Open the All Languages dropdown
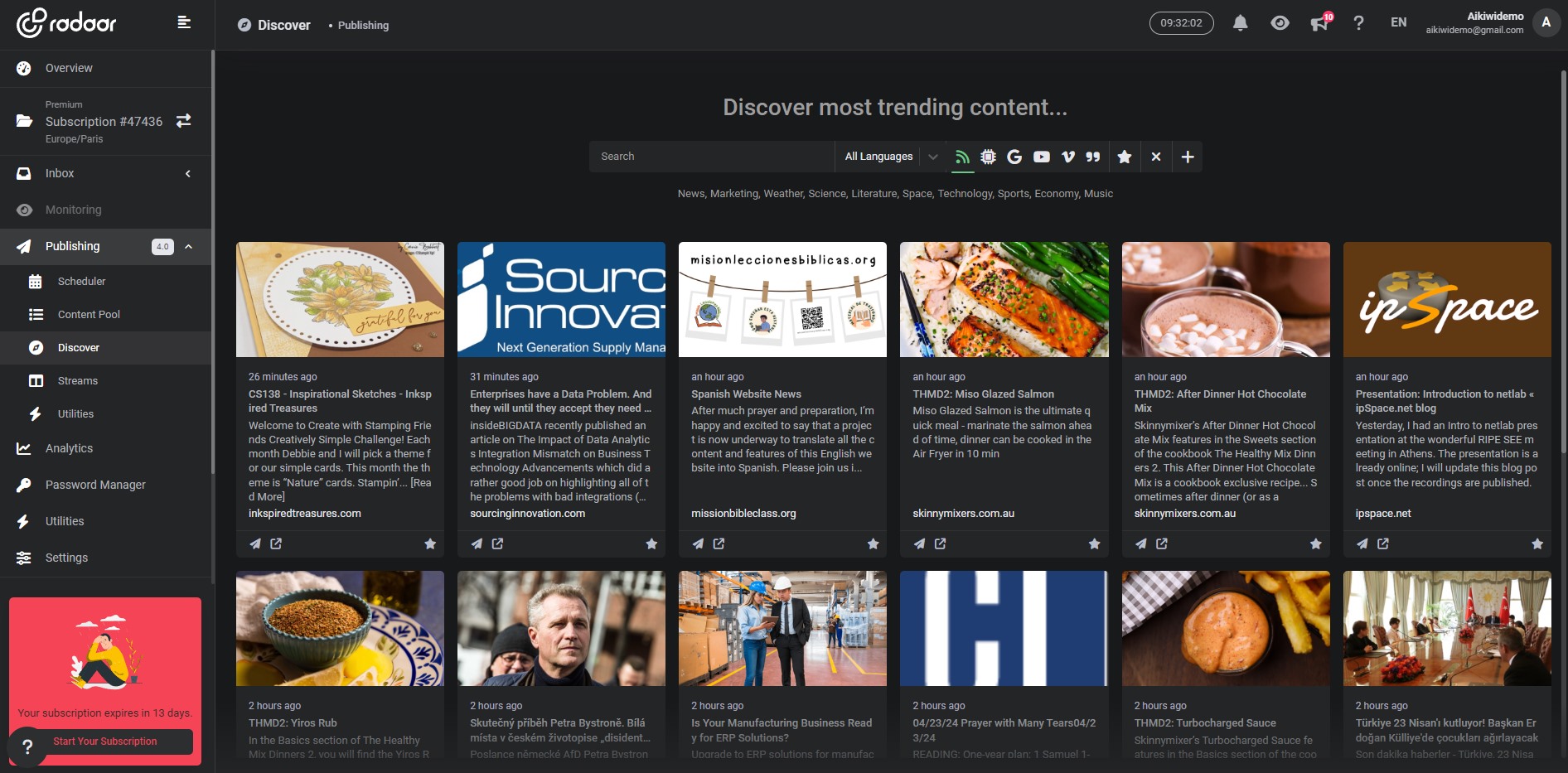 (890, 157)
